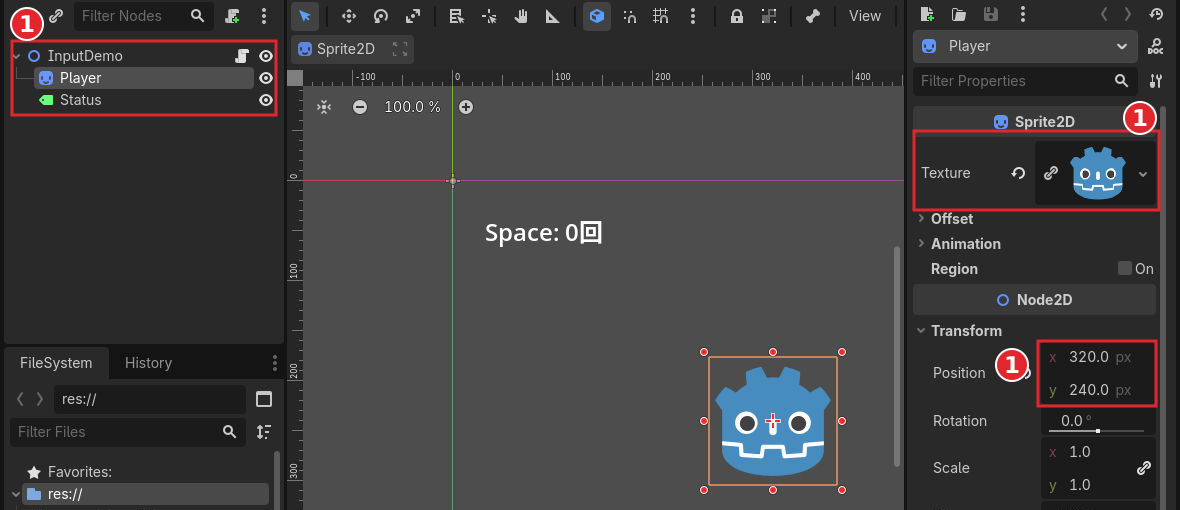1180x510 pixels.
Task: Activate the Pan hand tool
Action: click(x=521, y=16)
